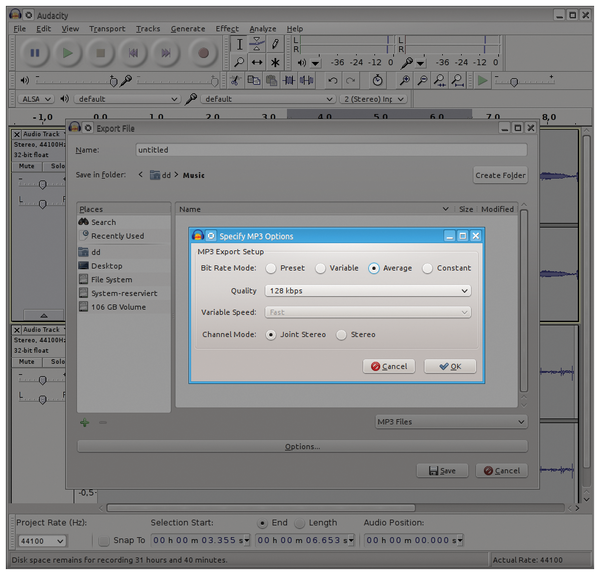600x575 pixels.
Task: Select the Preset bit rate mode
Action: [x=271, y=269]
